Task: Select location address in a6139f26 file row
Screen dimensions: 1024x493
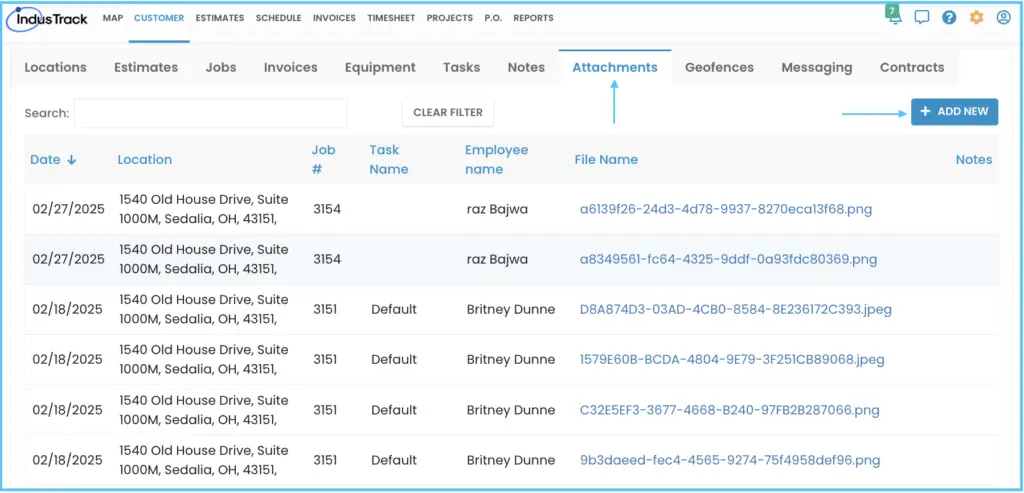Action: [204, 209]
